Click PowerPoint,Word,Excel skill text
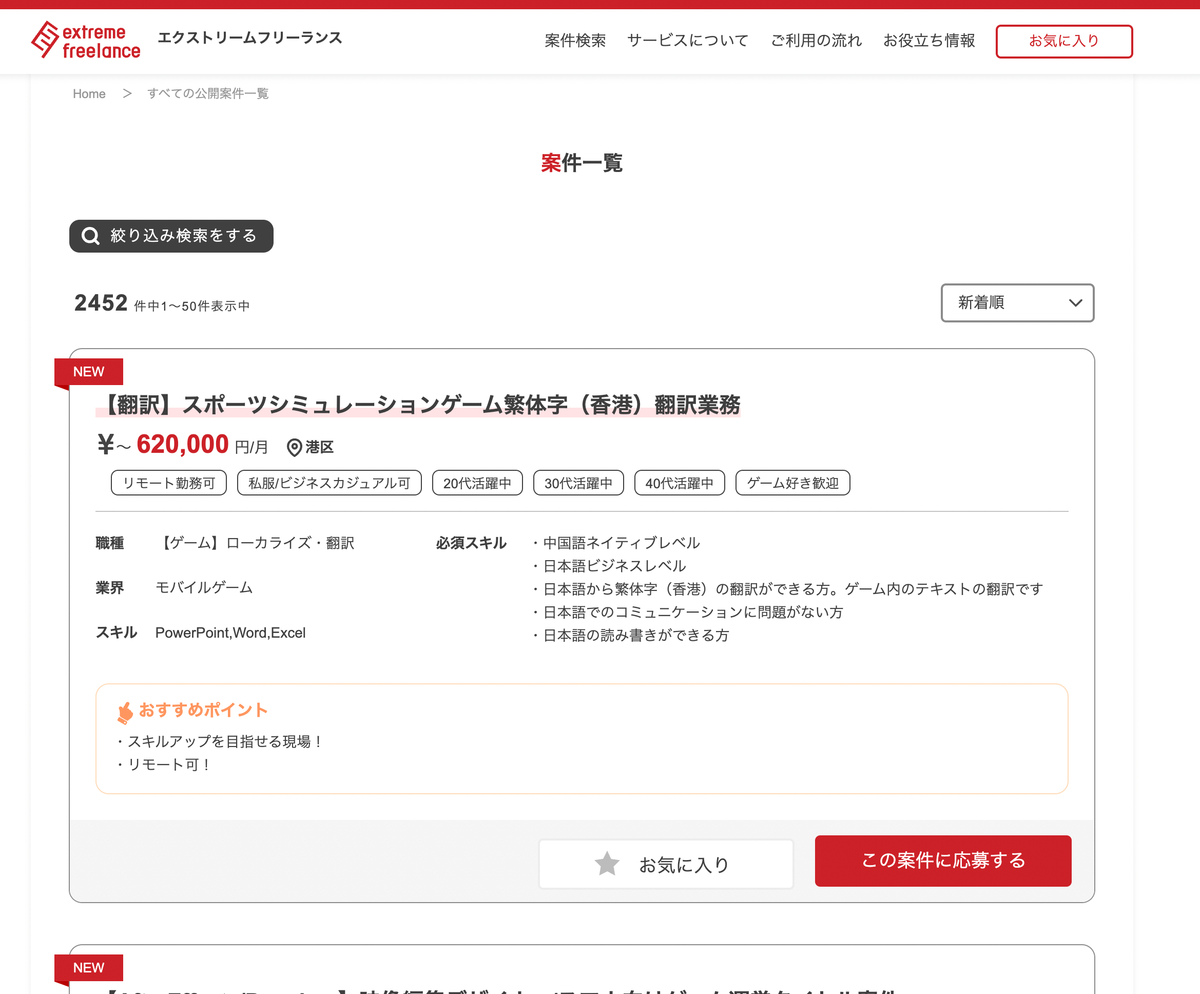This screenshot has width=1200, height=994. (x=231, y=632)
